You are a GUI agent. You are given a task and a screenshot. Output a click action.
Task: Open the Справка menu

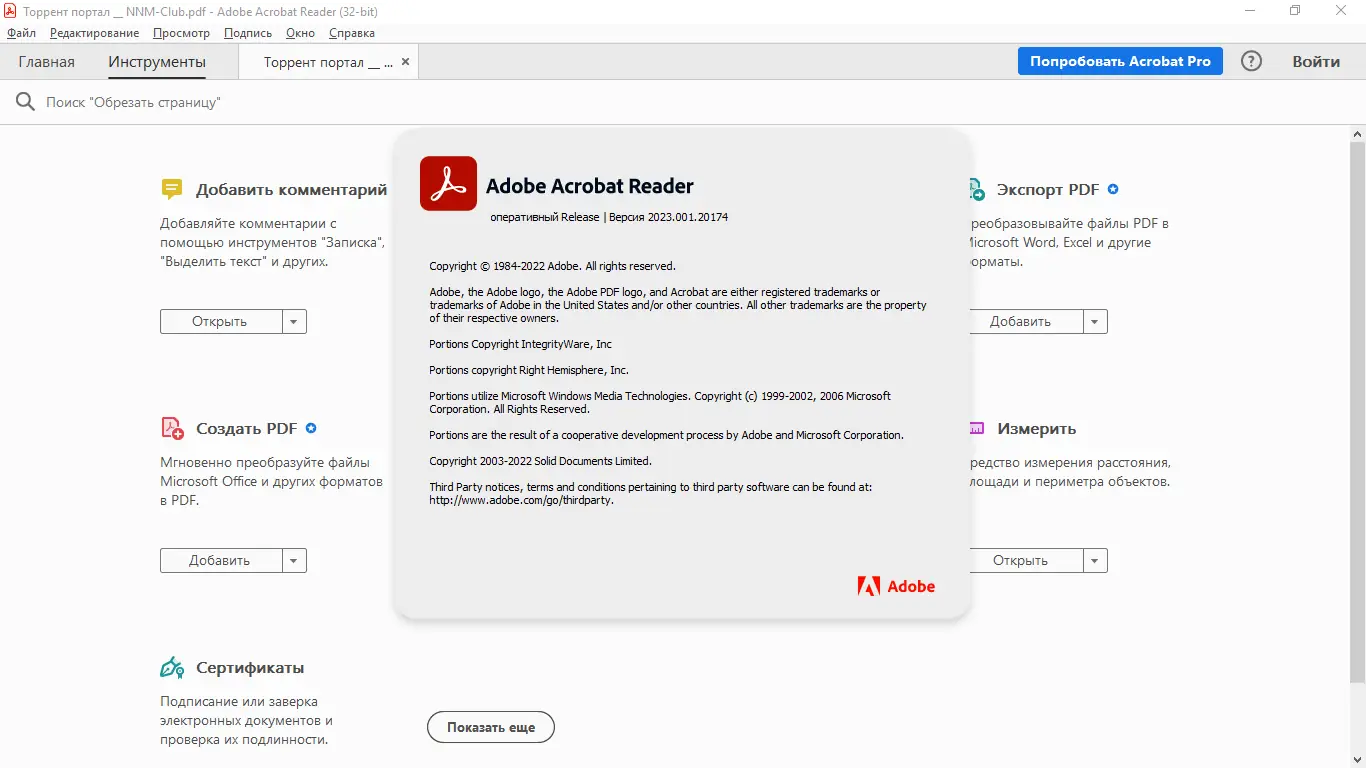(x=352, y=33)
